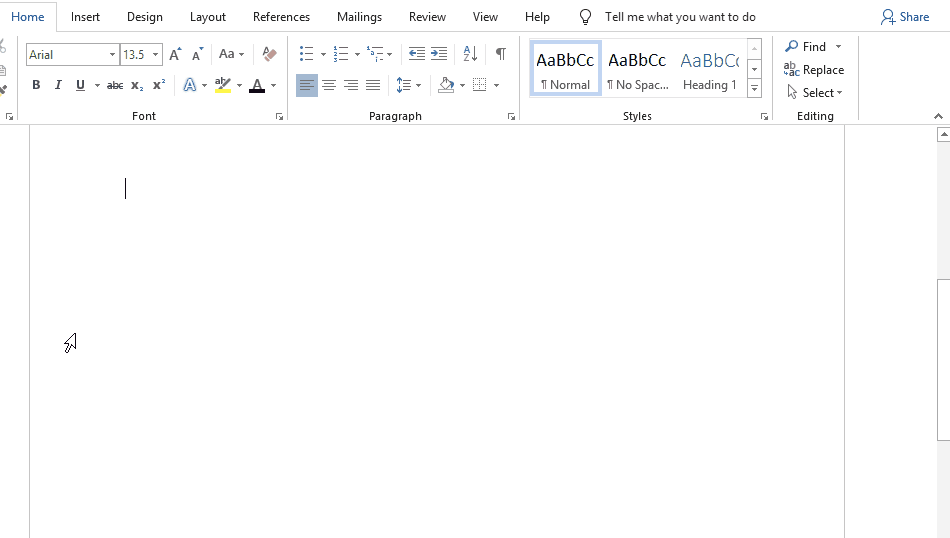Click Replace in Editing group

(814, 70)
